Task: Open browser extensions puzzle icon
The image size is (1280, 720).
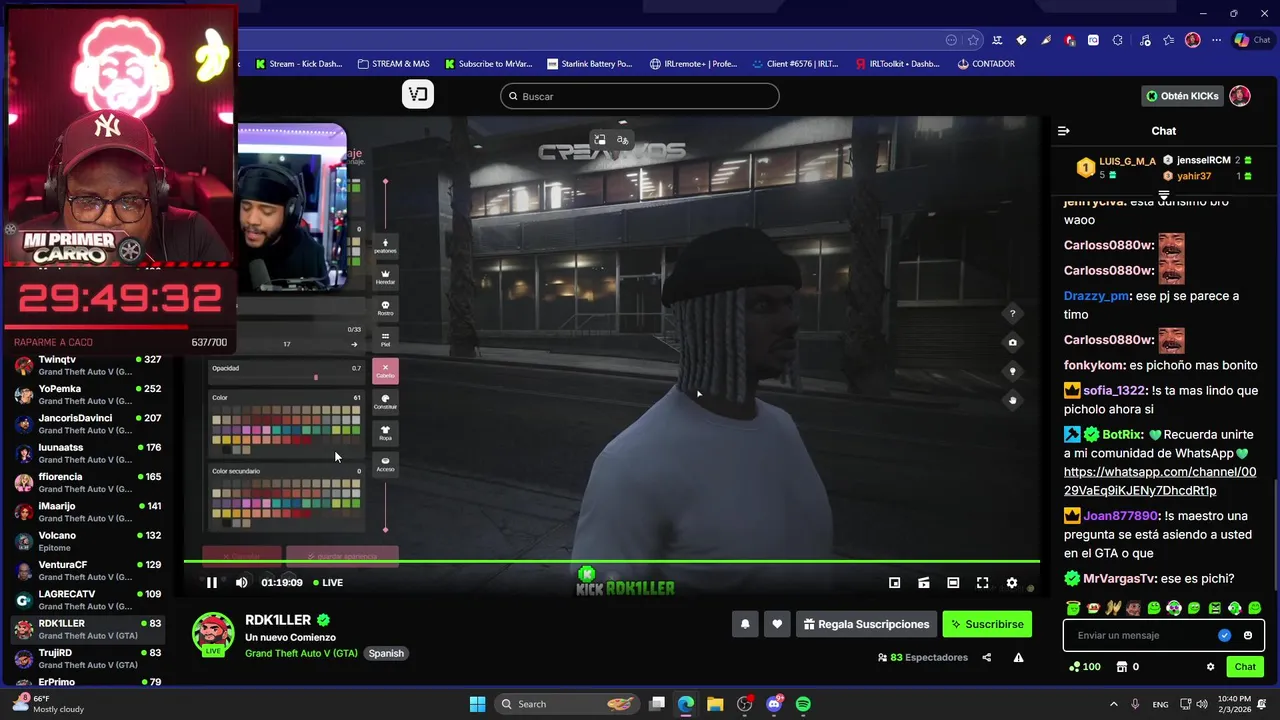Action: 1117,40
